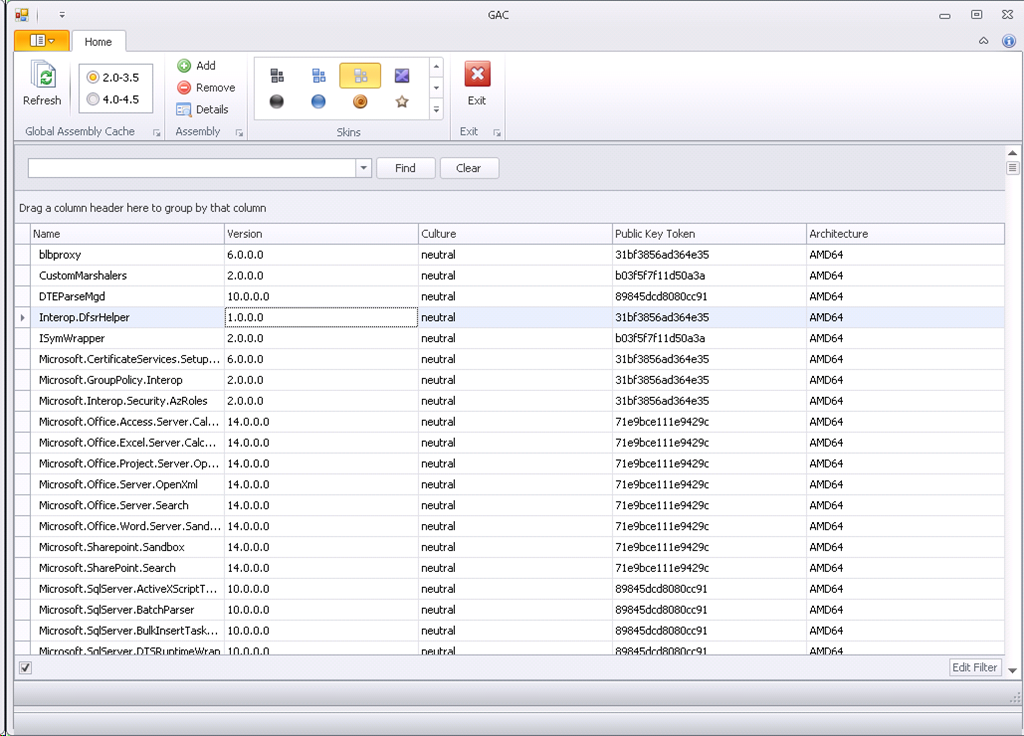Click the Find button
Viewport: 1024px width, 736px height.
[x=406, y=168]
